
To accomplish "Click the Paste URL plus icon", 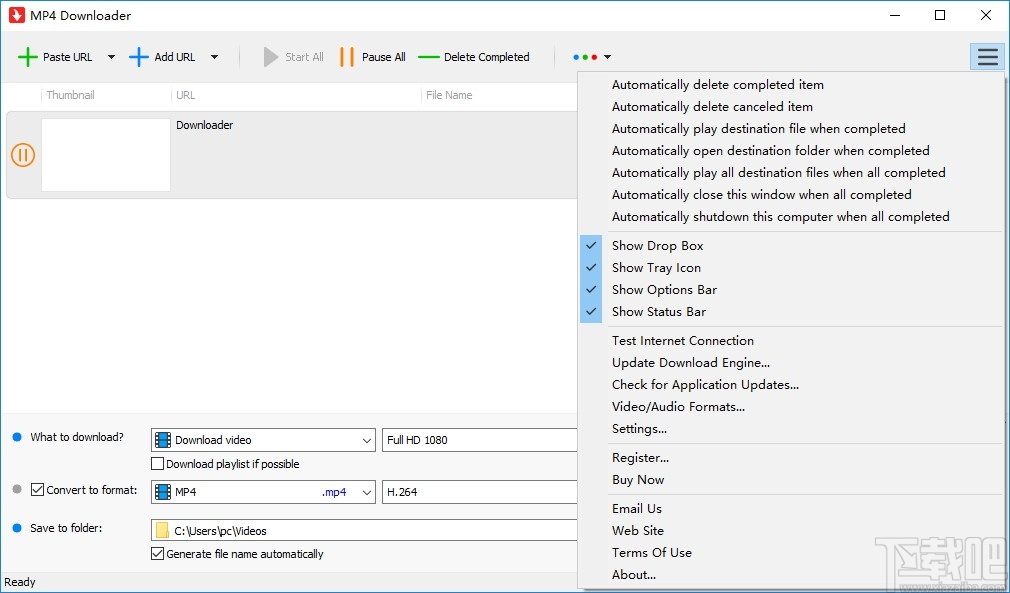I will (x=28, y=57).
